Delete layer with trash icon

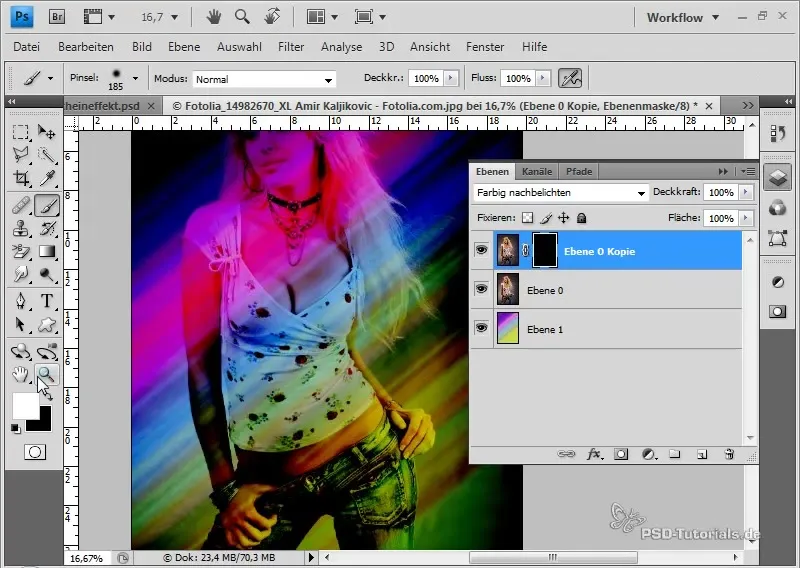click(729, 454)
